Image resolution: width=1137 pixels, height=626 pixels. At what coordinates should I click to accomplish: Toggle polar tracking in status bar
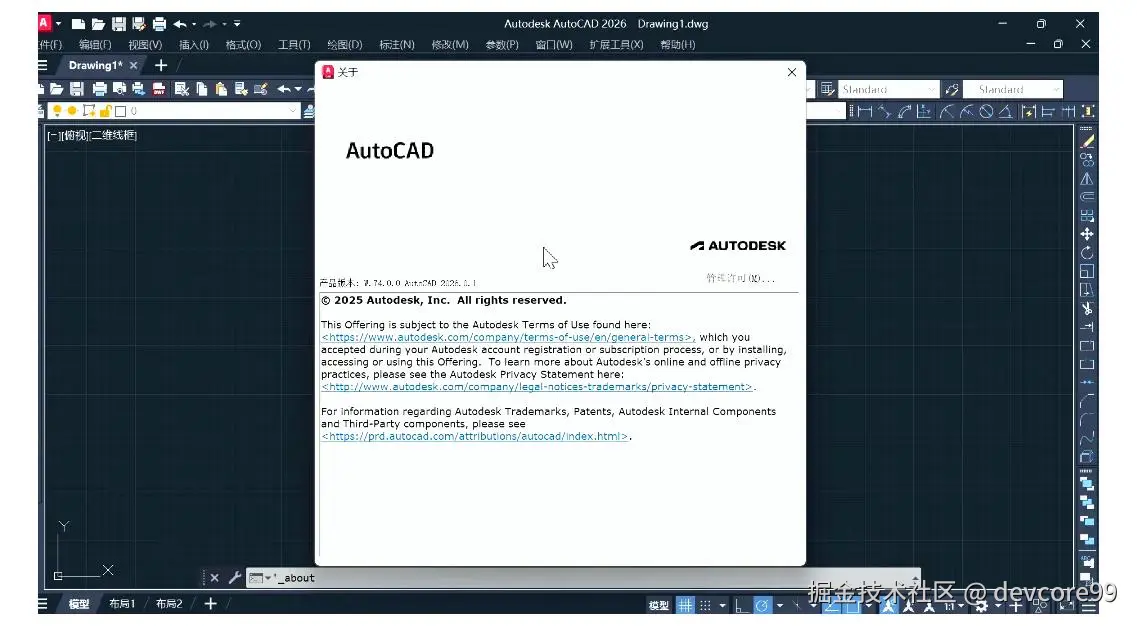click(762, 605)
